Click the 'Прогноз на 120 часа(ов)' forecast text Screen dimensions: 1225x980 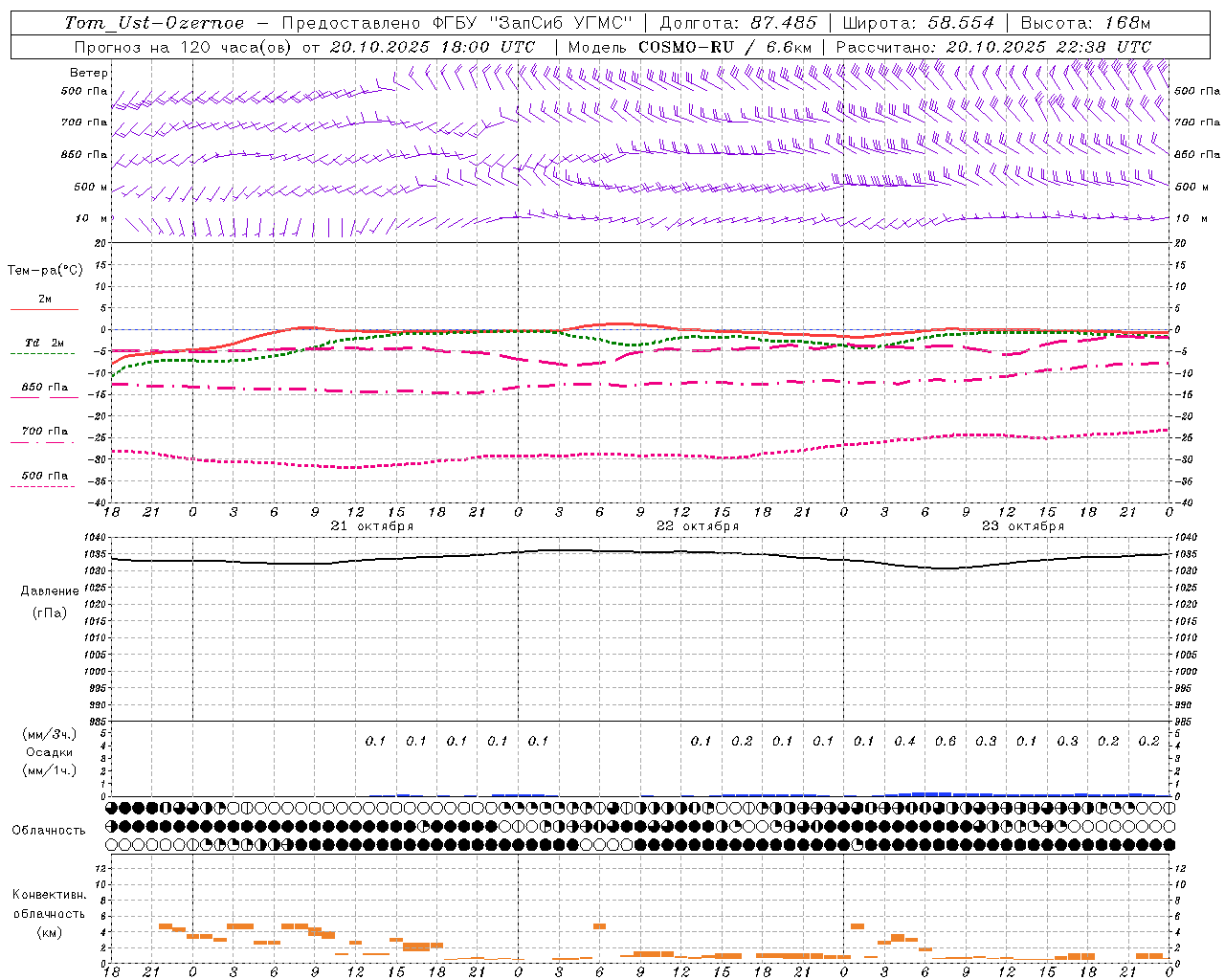click(x=184, y=47)
